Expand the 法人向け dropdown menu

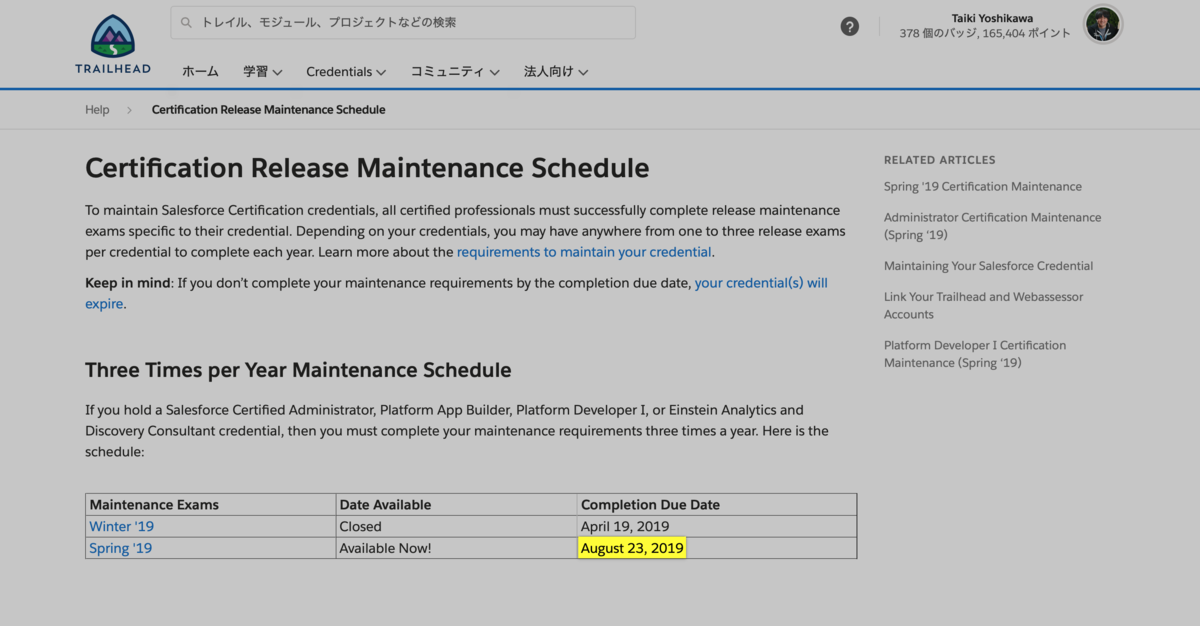tap(556, 71)
